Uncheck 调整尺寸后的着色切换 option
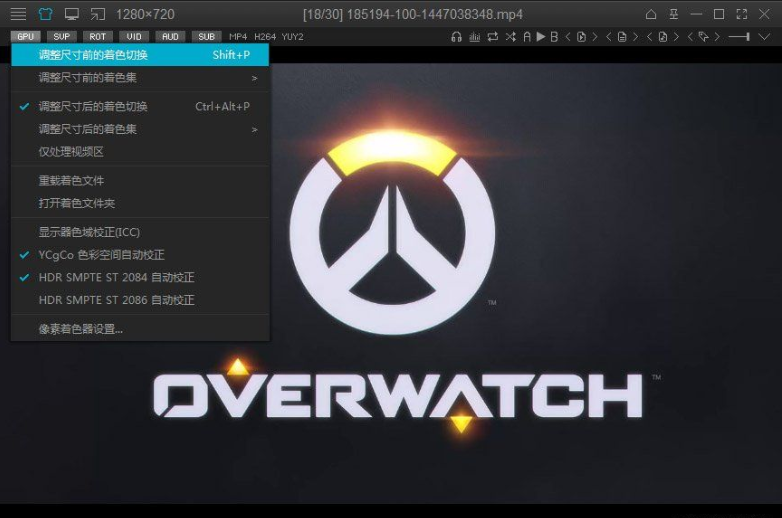 (93, 106)
